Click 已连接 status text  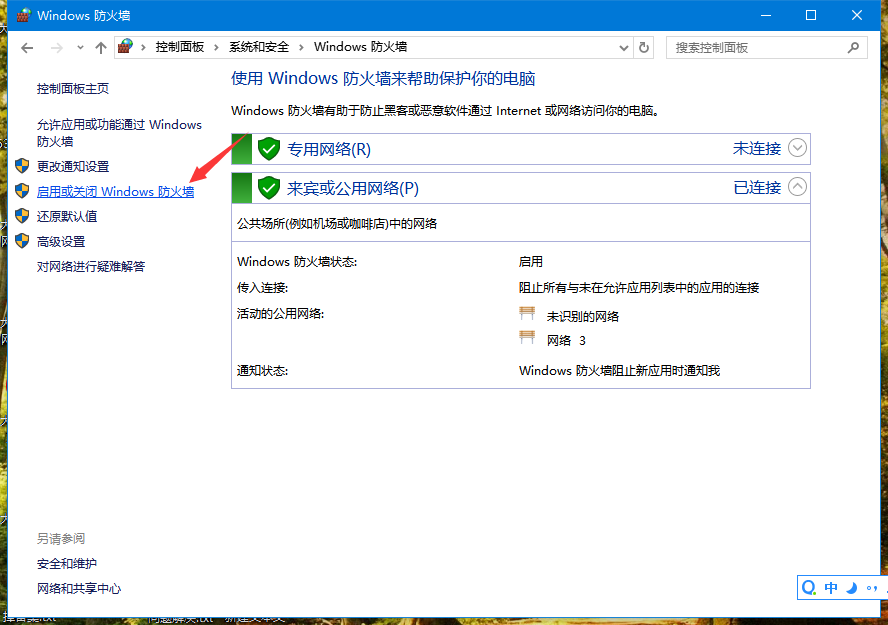tap(757, 187)
